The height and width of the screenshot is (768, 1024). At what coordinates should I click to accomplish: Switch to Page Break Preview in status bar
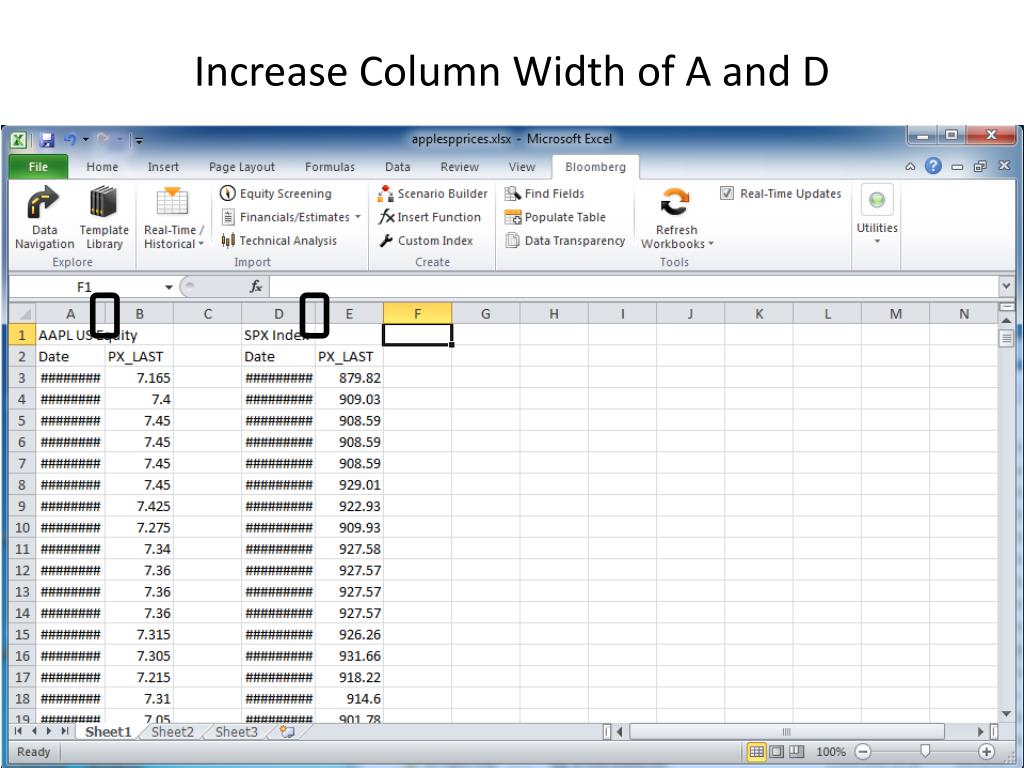[797, 752]
